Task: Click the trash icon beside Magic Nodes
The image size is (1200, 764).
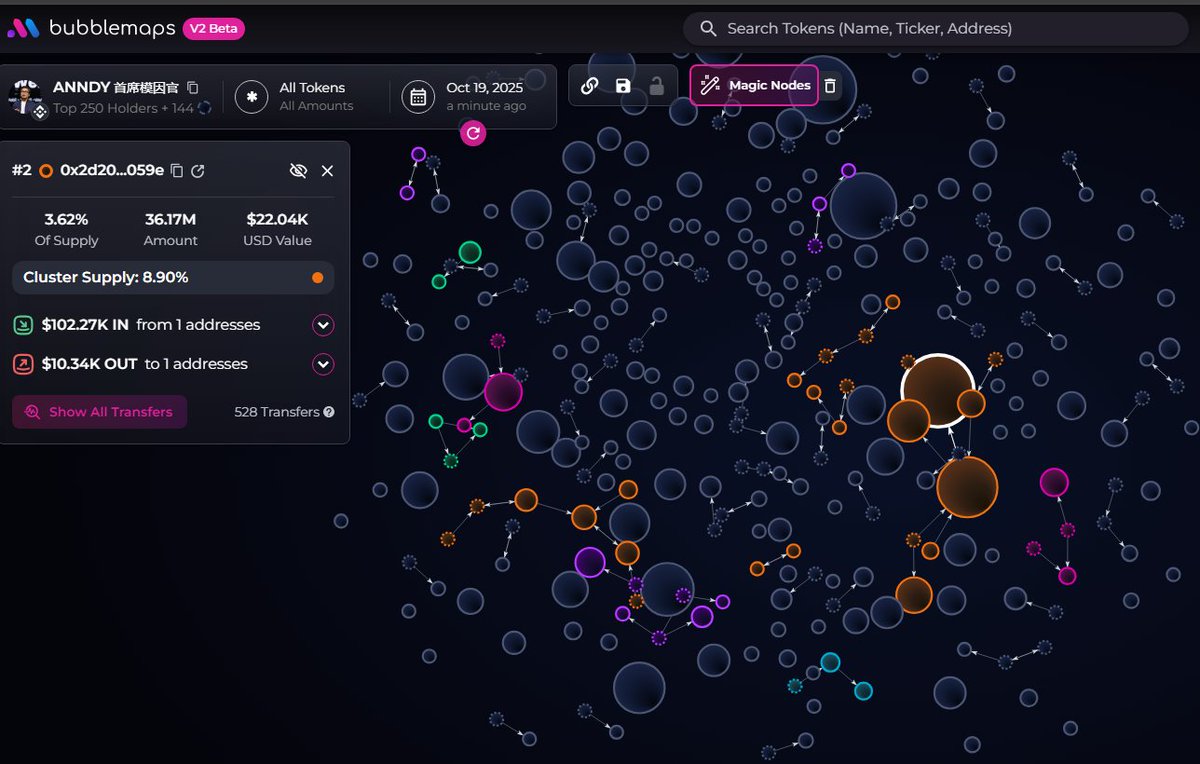Action: coord(830,86)
